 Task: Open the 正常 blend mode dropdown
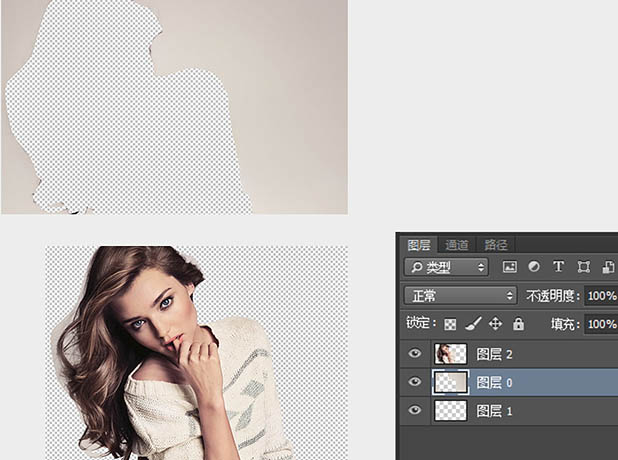pyautogui.click(x=460, y=296)
